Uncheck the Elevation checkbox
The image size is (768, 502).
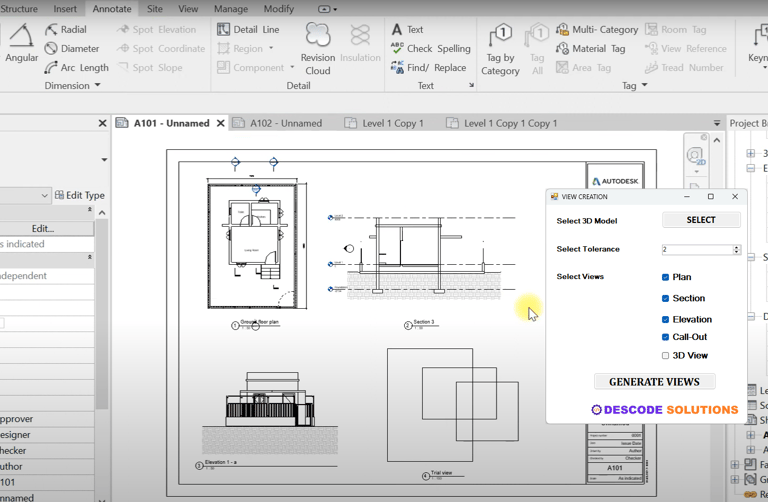tap(665, 319)
